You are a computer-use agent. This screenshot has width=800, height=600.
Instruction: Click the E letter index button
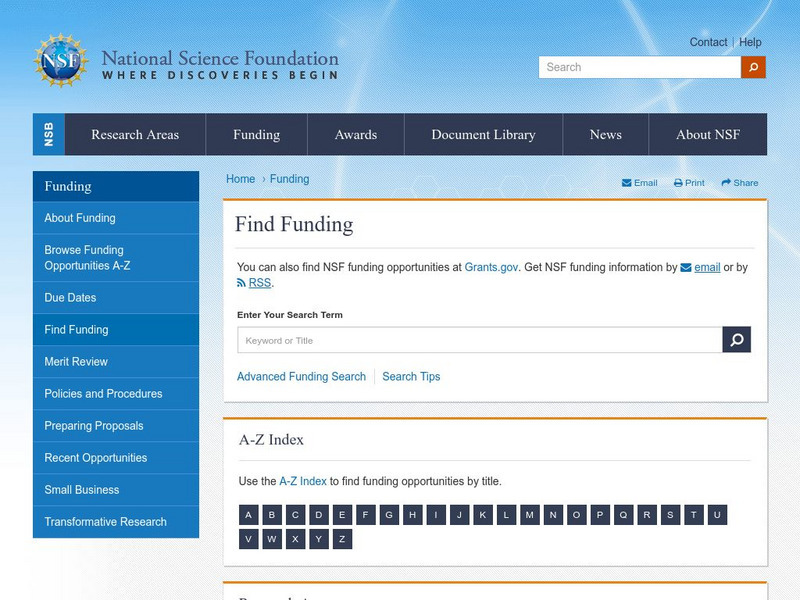tap(342, 515)
